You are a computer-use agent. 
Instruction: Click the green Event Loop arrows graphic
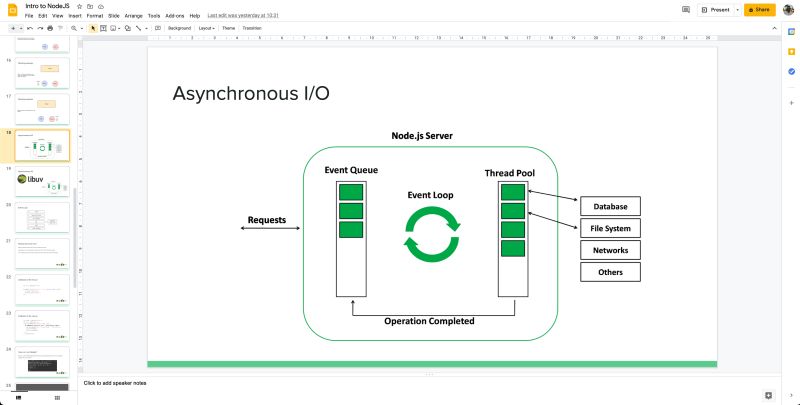432,234
